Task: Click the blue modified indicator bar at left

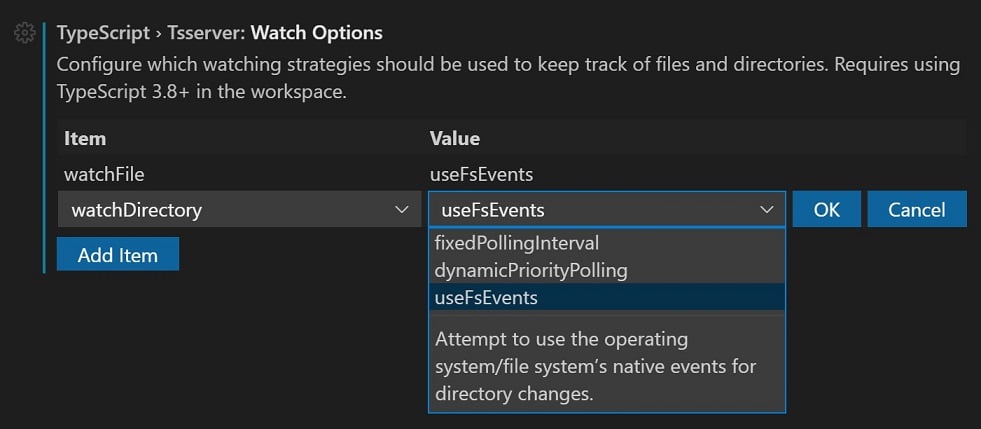Action: point(44,150)
